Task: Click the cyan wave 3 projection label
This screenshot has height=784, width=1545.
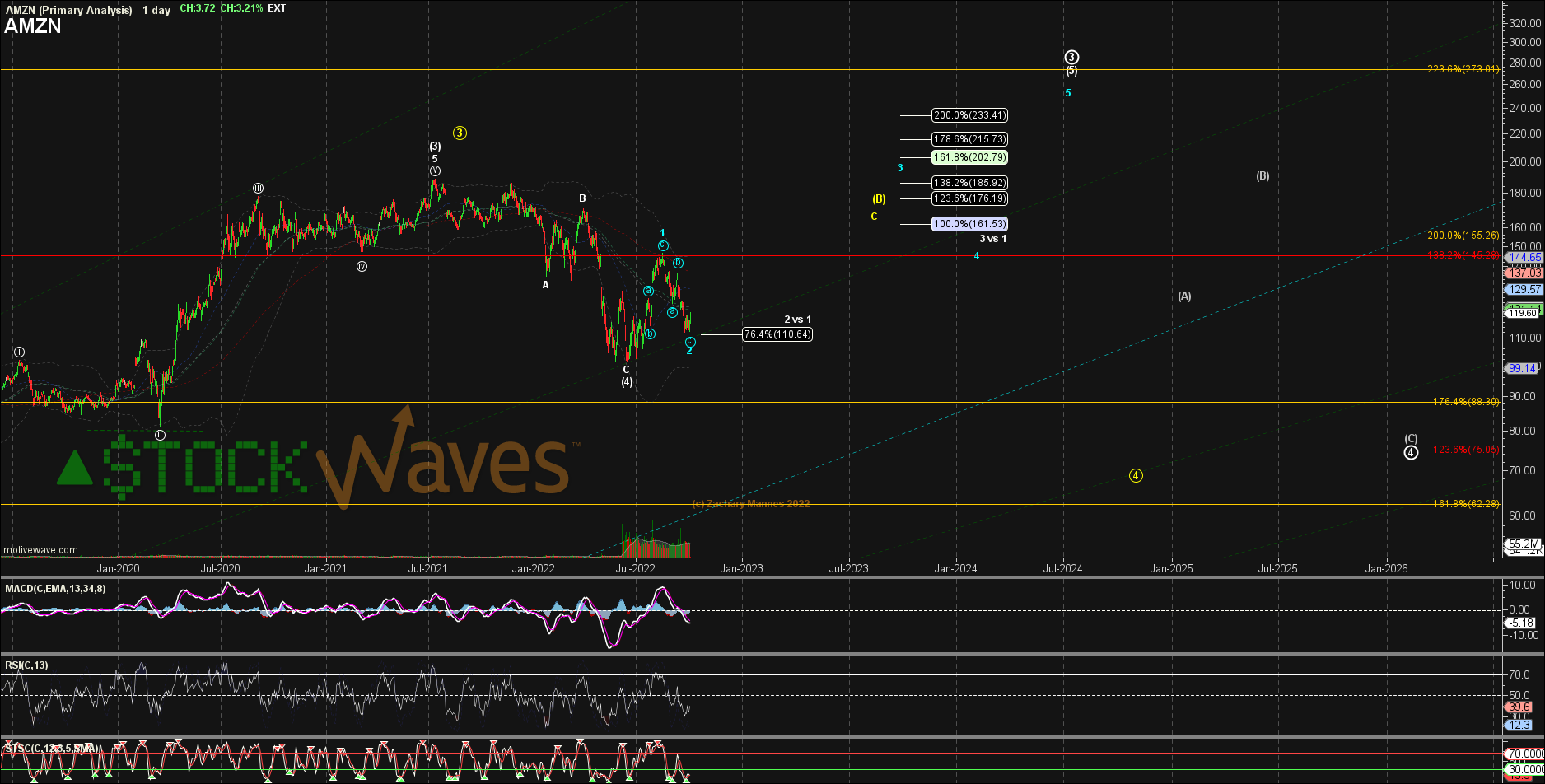Action: (x=900, y=168)
